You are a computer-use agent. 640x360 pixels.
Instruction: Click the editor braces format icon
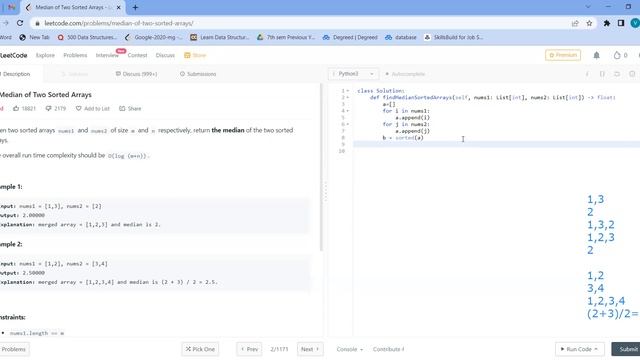(x=602, y=74)
